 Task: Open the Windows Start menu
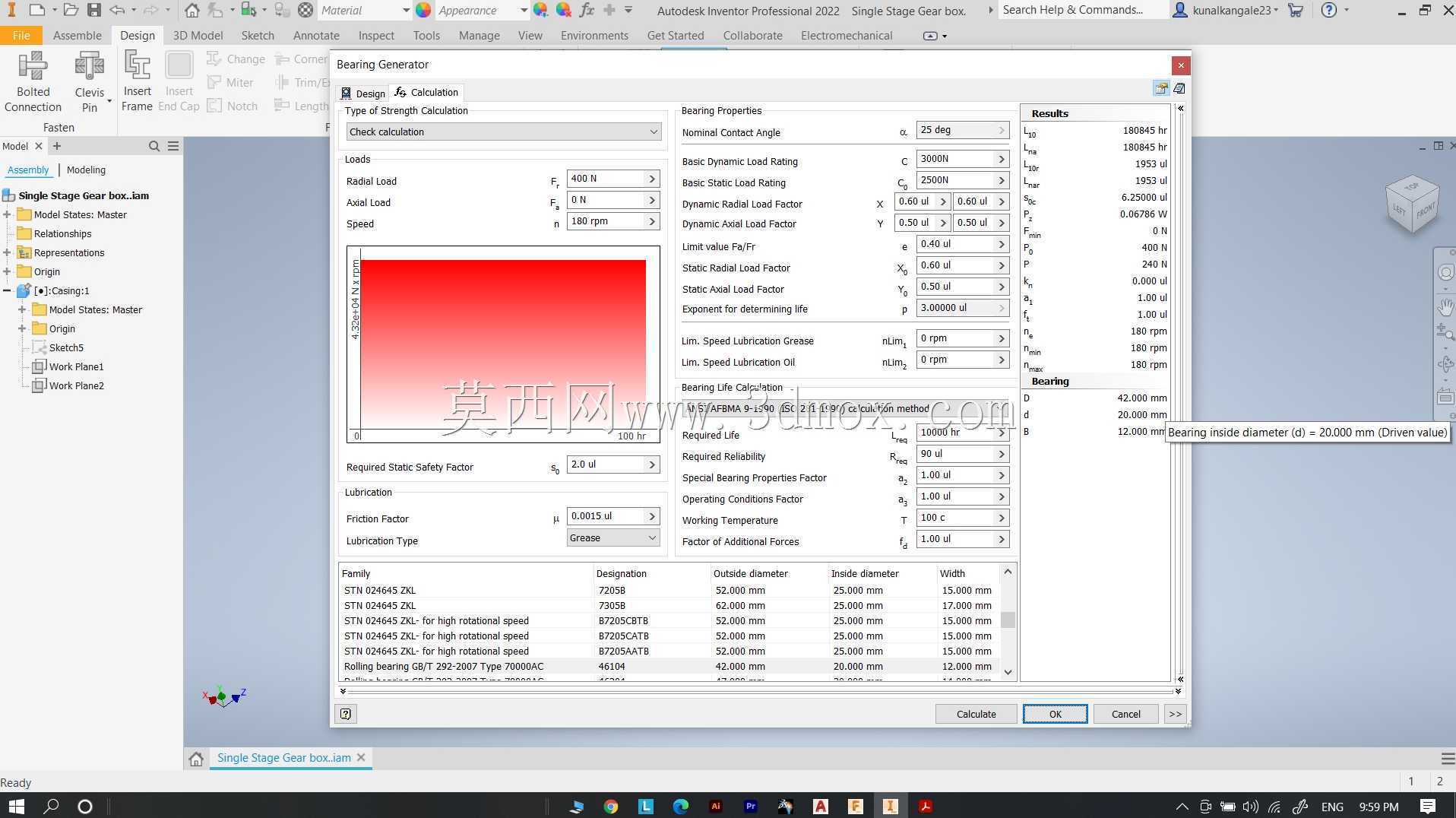[16, 806]
